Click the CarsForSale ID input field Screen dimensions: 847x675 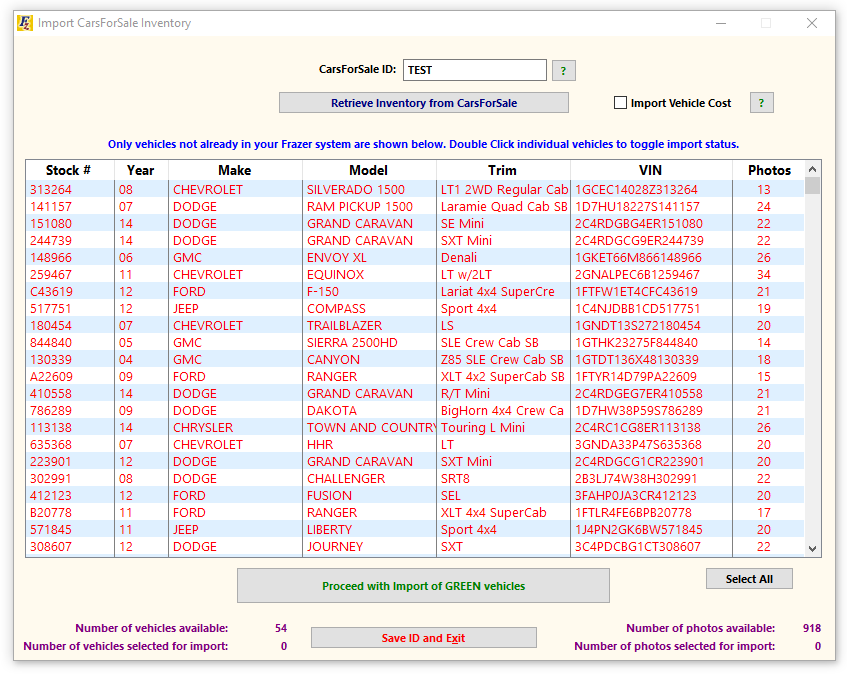pos(475,70)
